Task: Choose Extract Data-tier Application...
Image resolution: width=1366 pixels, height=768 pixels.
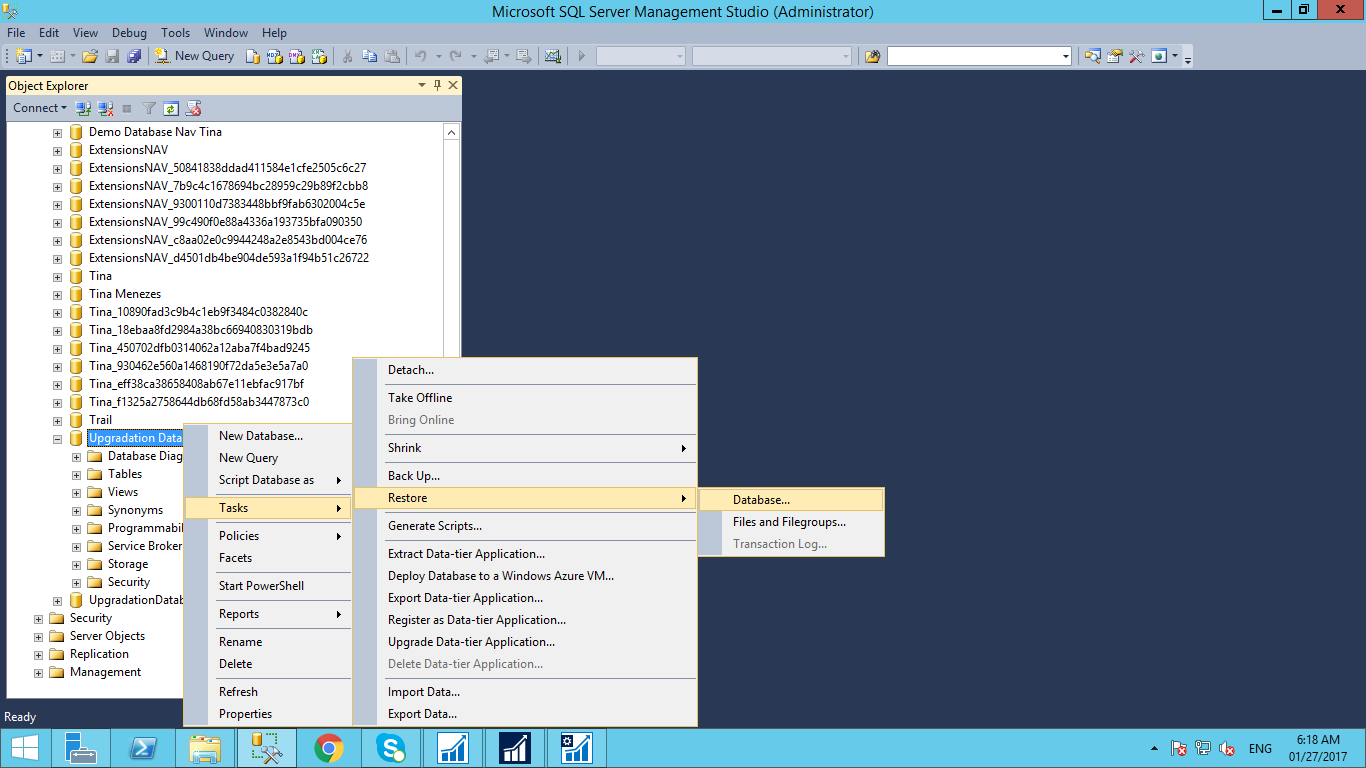Action: click(525, 554)
